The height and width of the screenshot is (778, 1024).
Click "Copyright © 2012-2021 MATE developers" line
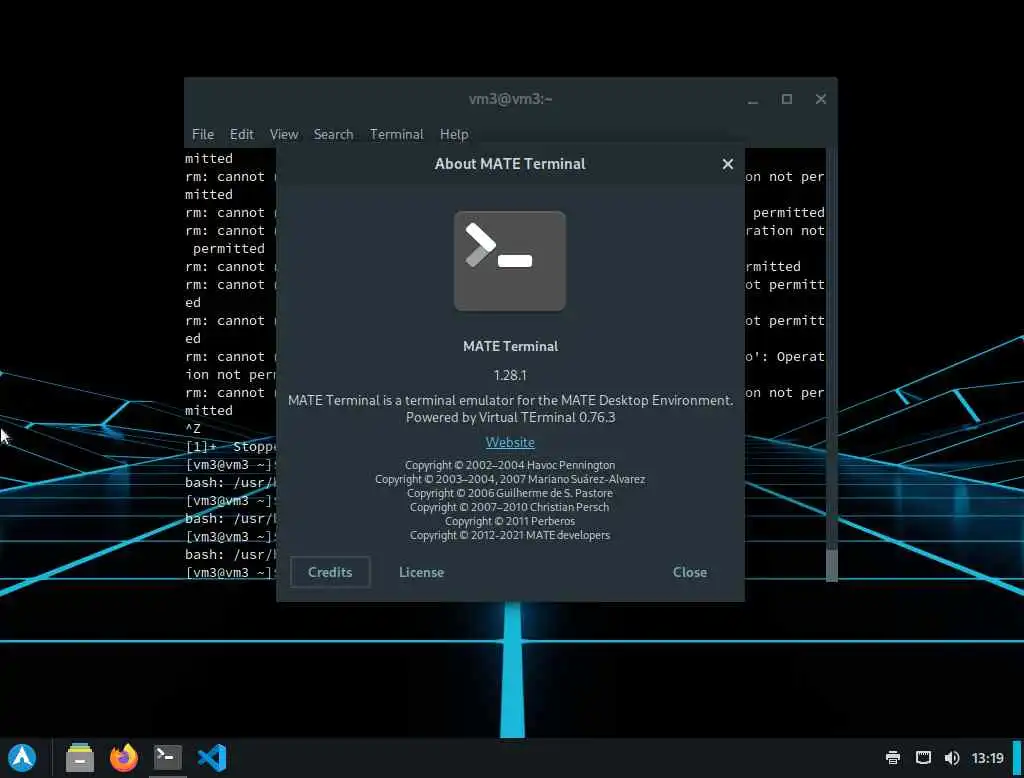(510, 535)
